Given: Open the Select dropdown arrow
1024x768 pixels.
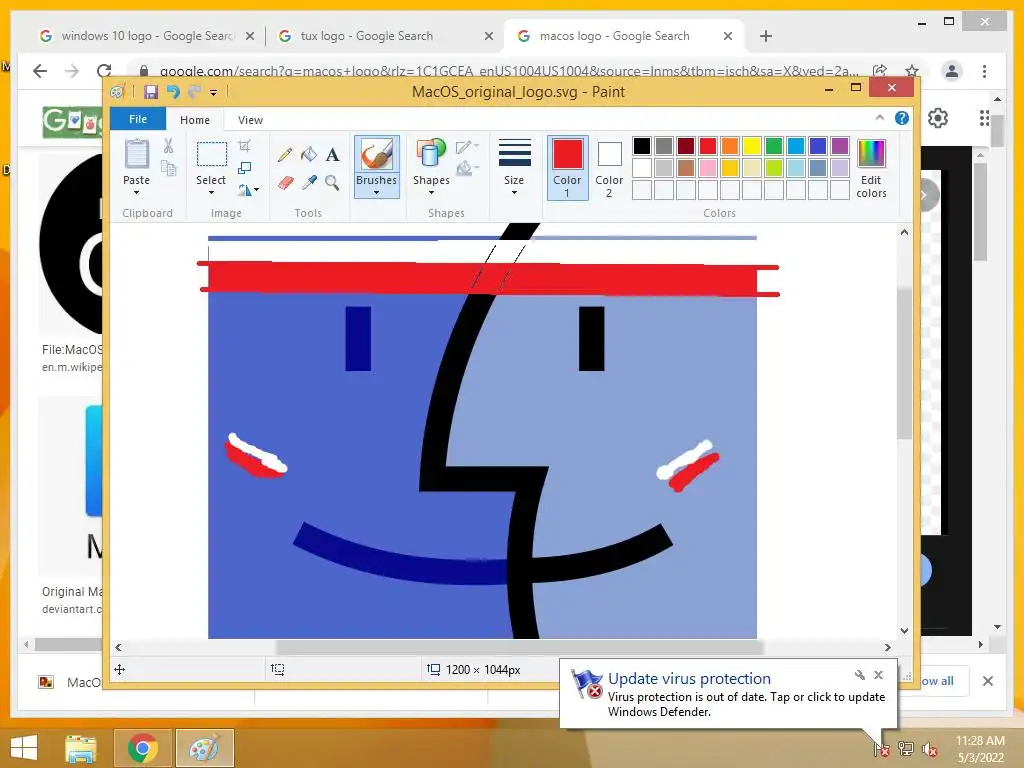Looking at the screenshot, I should tap(211, 193).
